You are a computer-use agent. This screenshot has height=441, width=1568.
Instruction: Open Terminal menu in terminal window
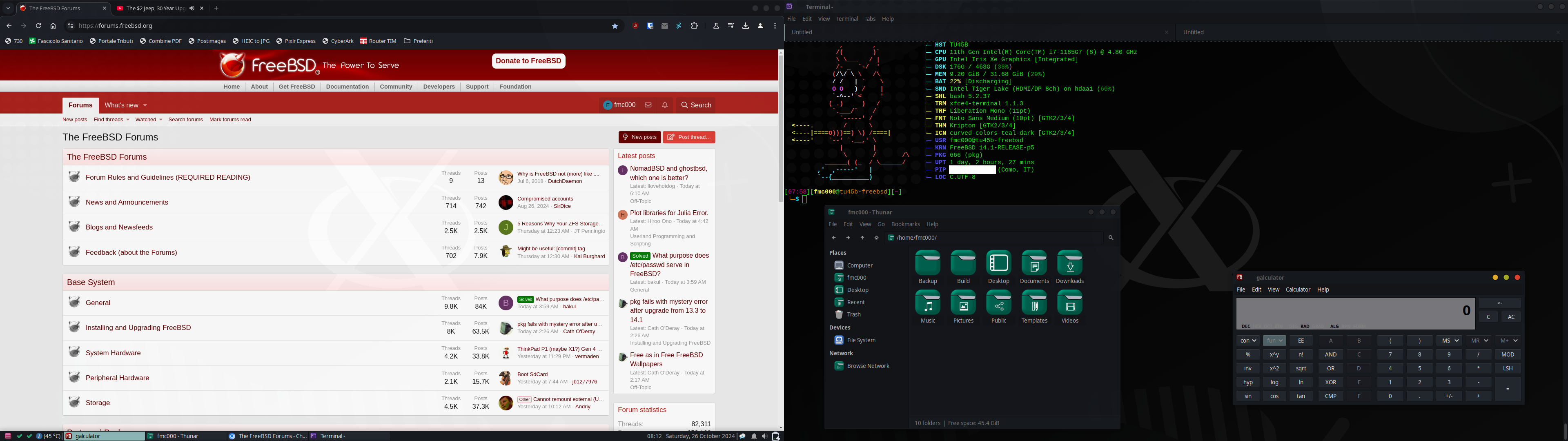click(x=847, y=19)
